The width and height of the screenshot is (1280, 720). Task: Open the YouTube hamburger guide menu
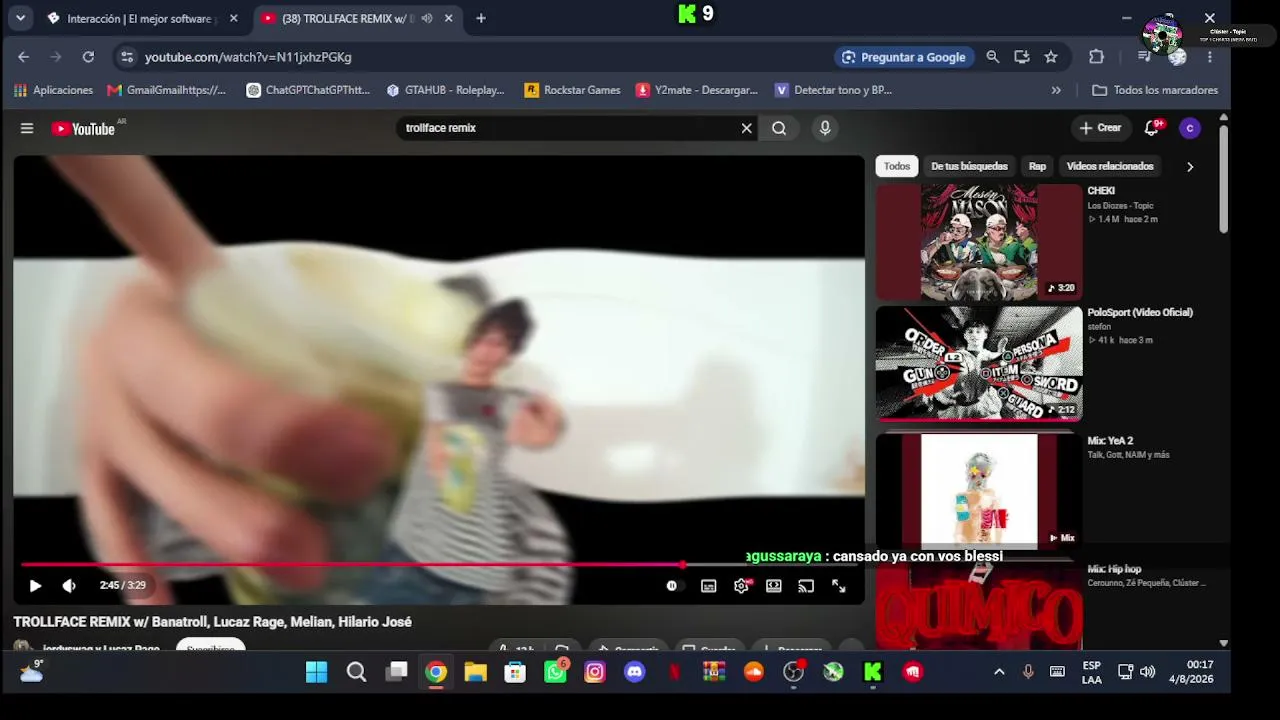tap(27, 128)
